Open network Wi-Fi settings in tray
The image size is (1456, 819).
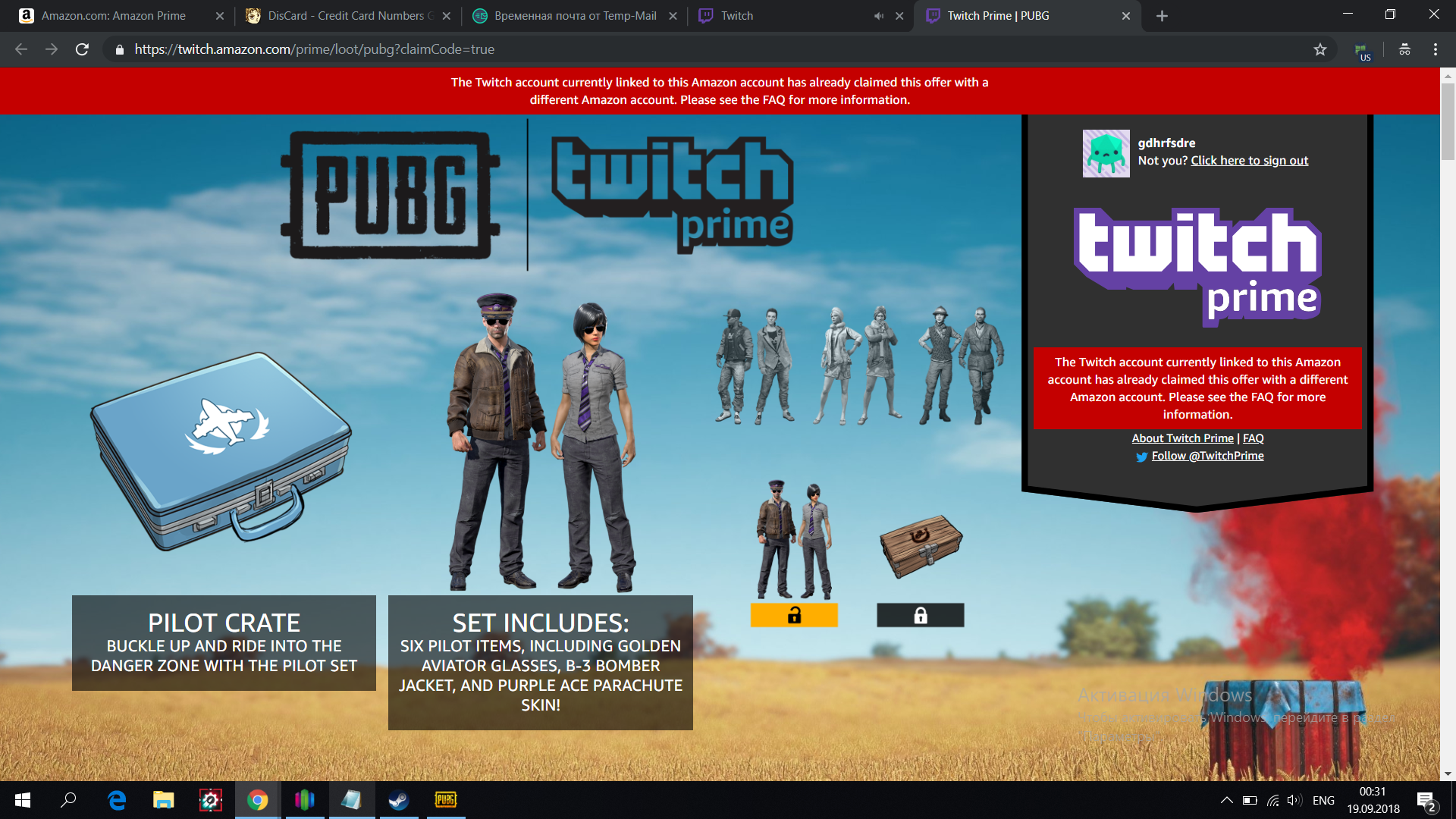(x=1273, y=800)
